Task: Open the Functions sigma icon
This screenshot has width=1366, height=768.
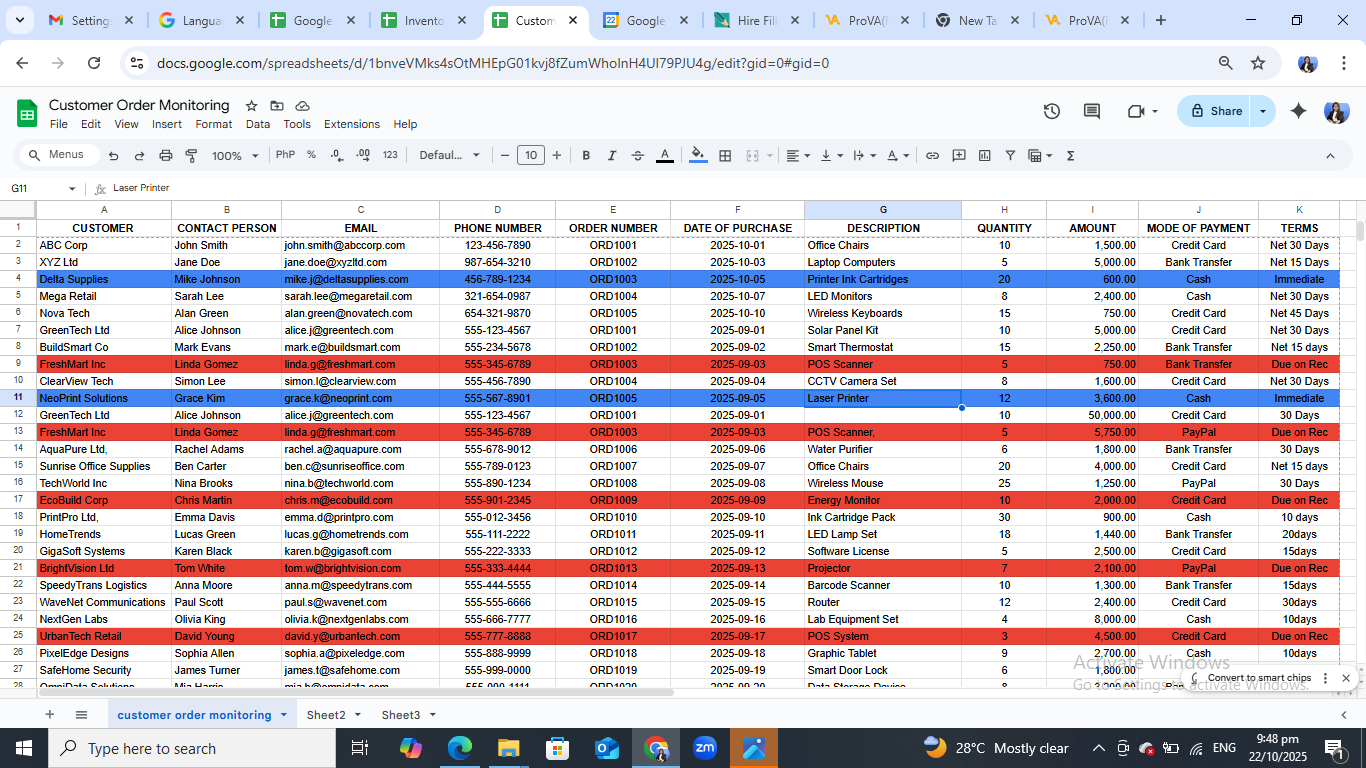Action: 1070,156
